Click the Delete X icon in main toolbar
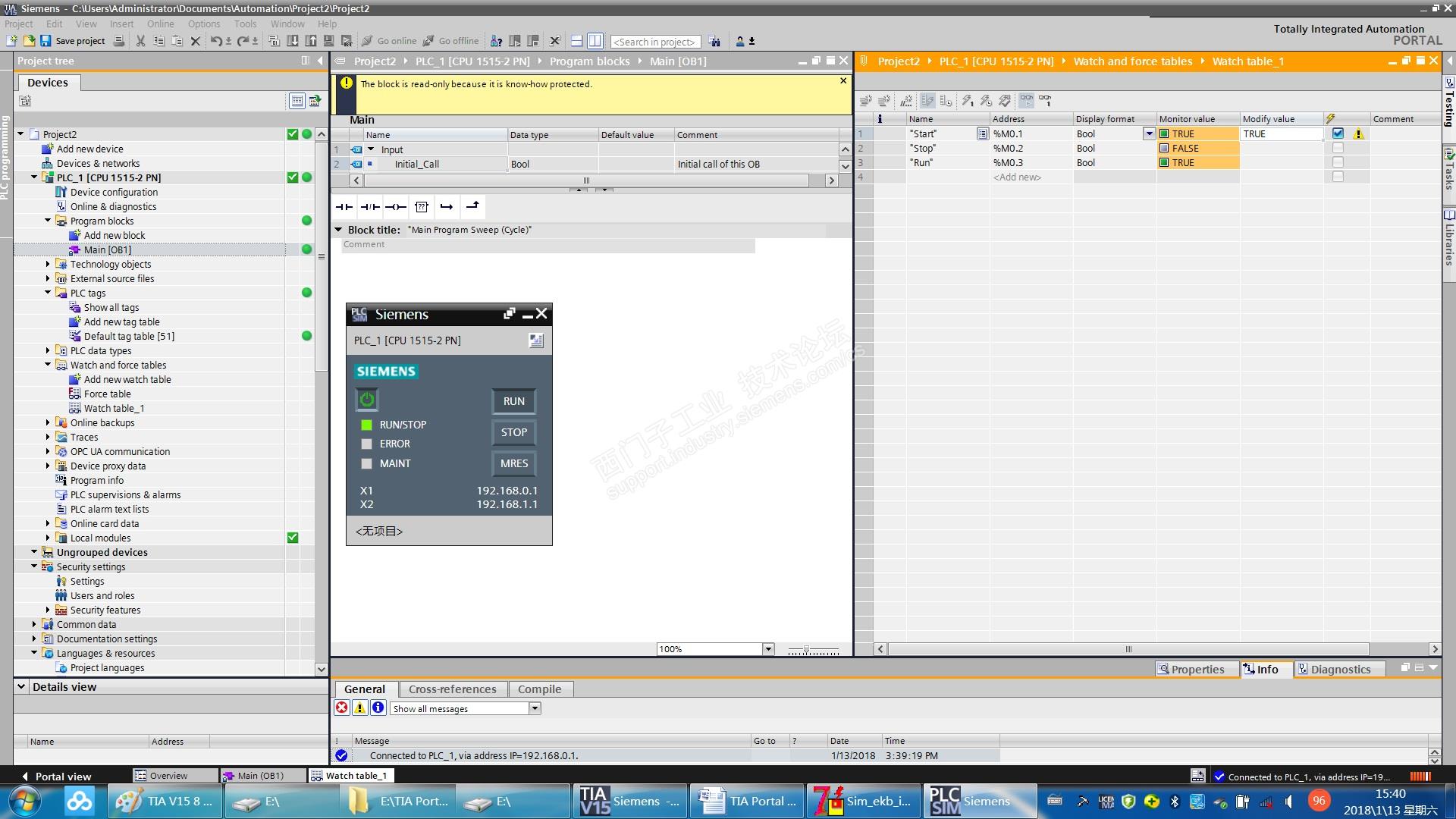The width and height of the screenshot is (1456, 819). [x=195, y=41]
